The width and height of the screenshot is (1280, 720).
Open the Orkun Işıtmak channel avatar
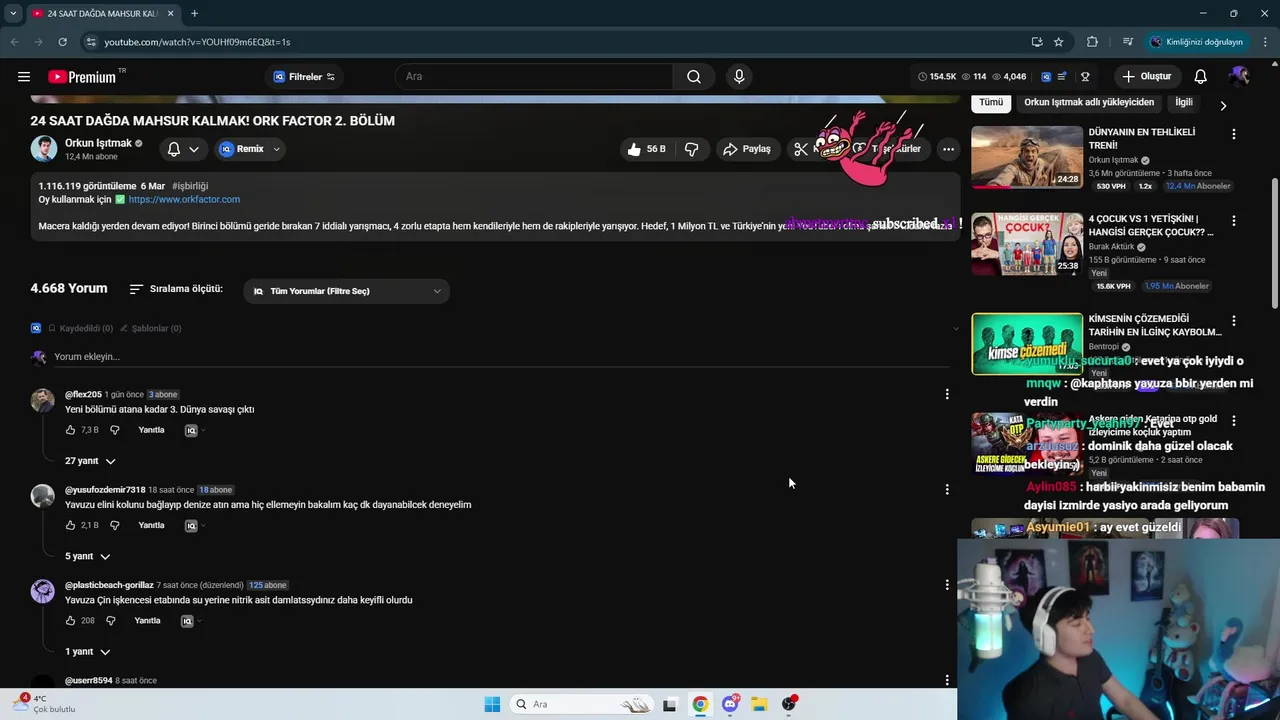click(43, 149)
